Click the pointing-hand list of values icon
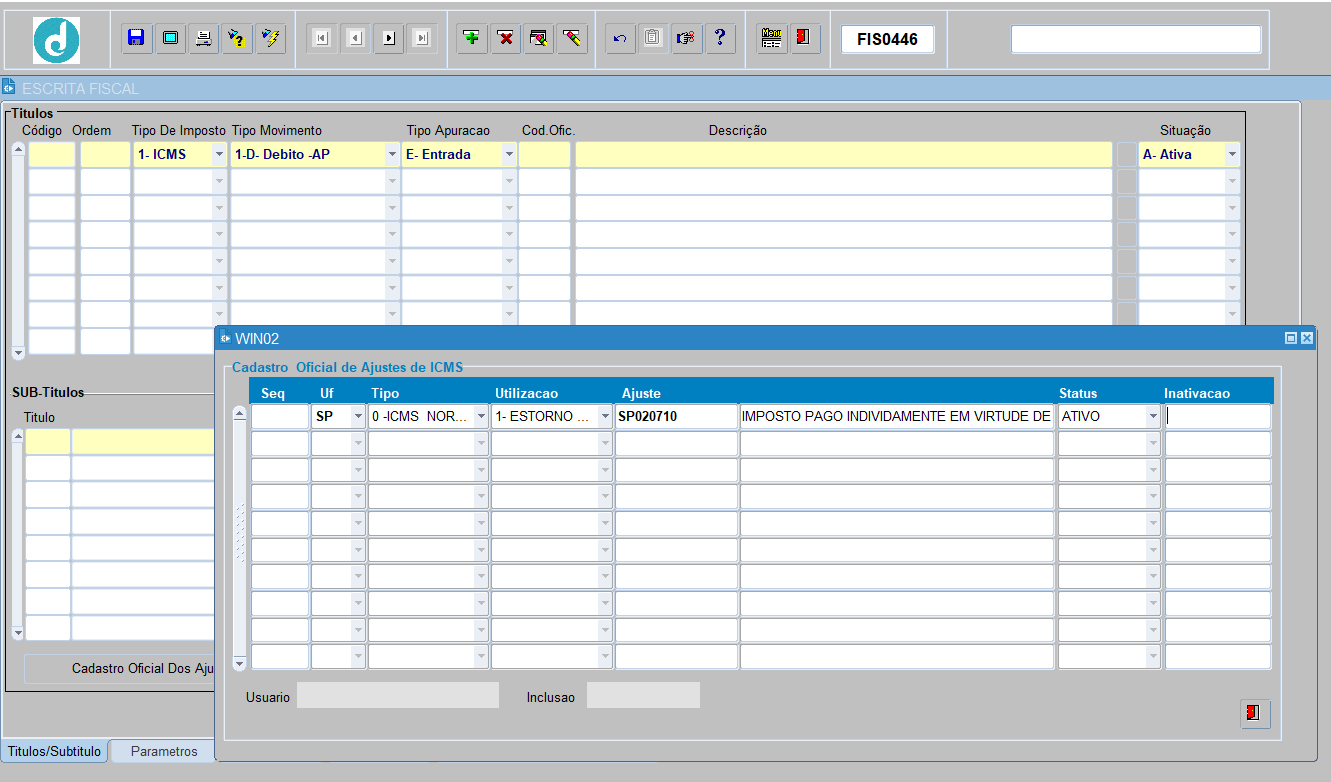Viewport: 1331px width, 782px height. click(x=687, y=39)
